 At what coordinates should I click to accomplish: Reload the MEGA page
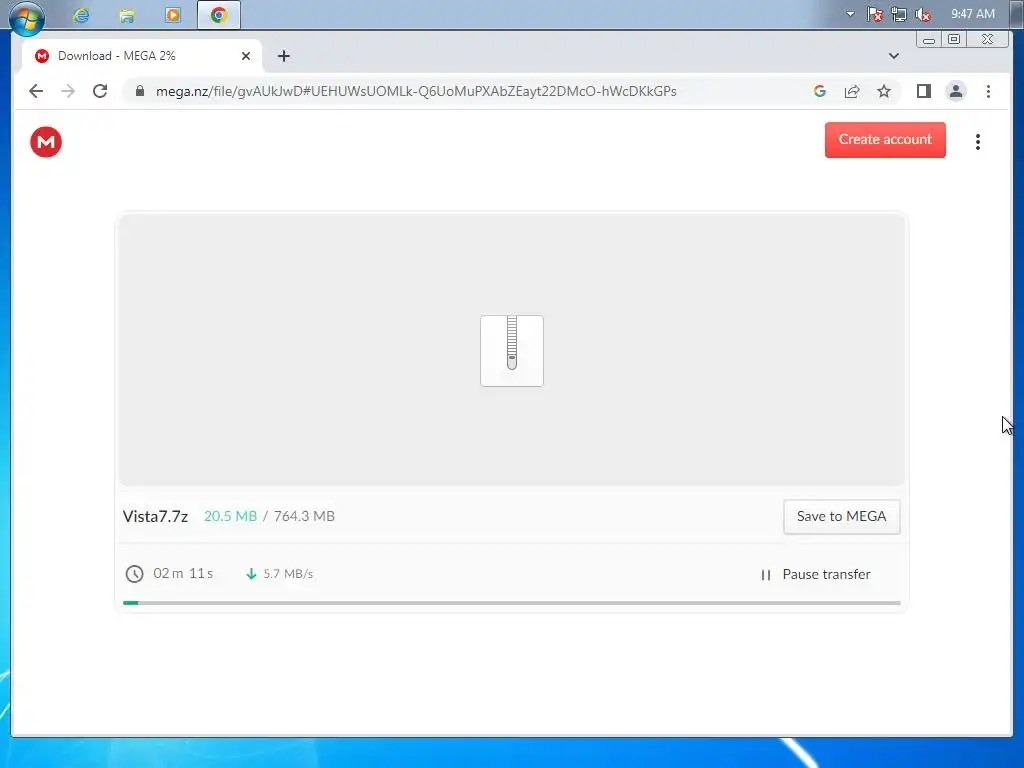click(x=100, y=91)
